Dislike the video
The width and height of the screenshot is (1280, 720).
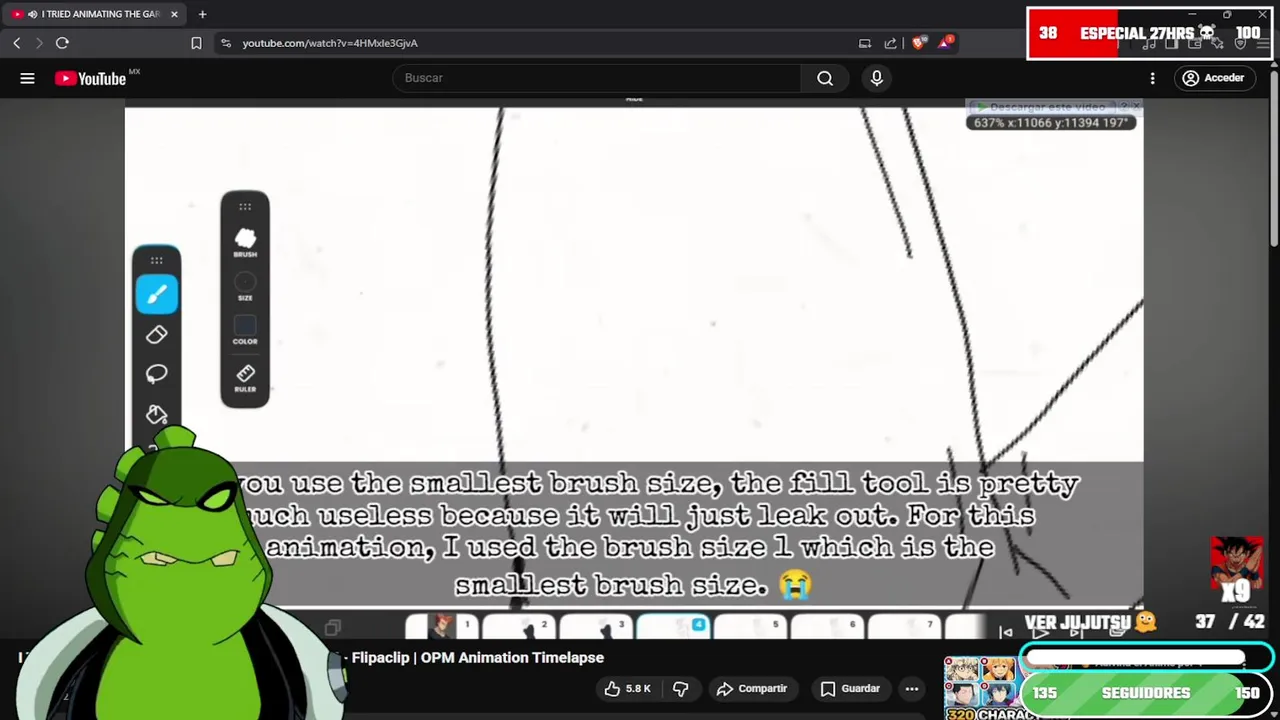[680, 688]
